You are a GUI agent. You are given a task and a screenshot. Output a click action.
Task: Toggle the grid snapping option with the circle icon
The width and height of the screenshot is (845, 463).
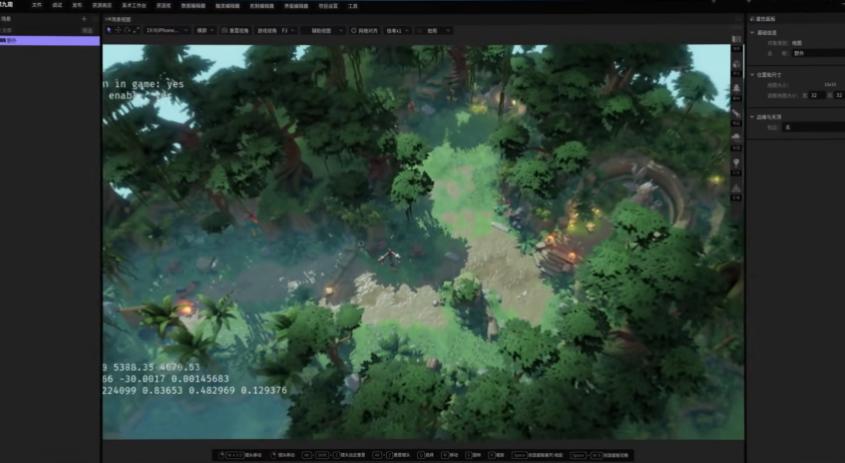[364, 31]
